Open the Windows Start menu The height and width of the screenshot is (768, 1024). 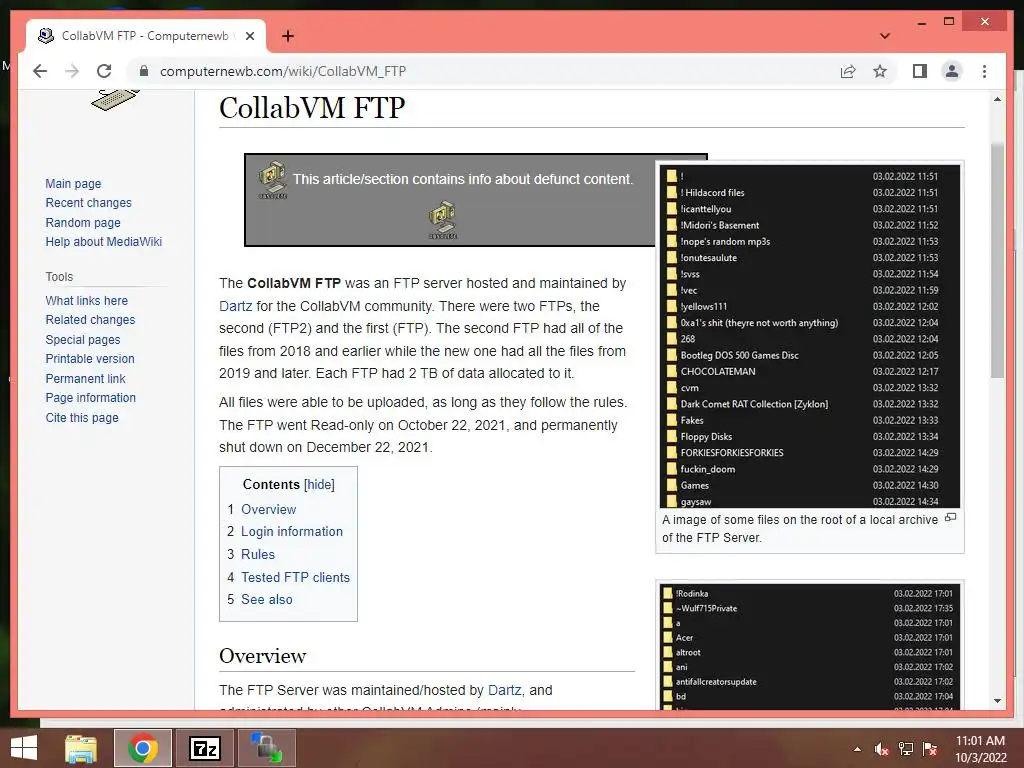click(24, 748)
